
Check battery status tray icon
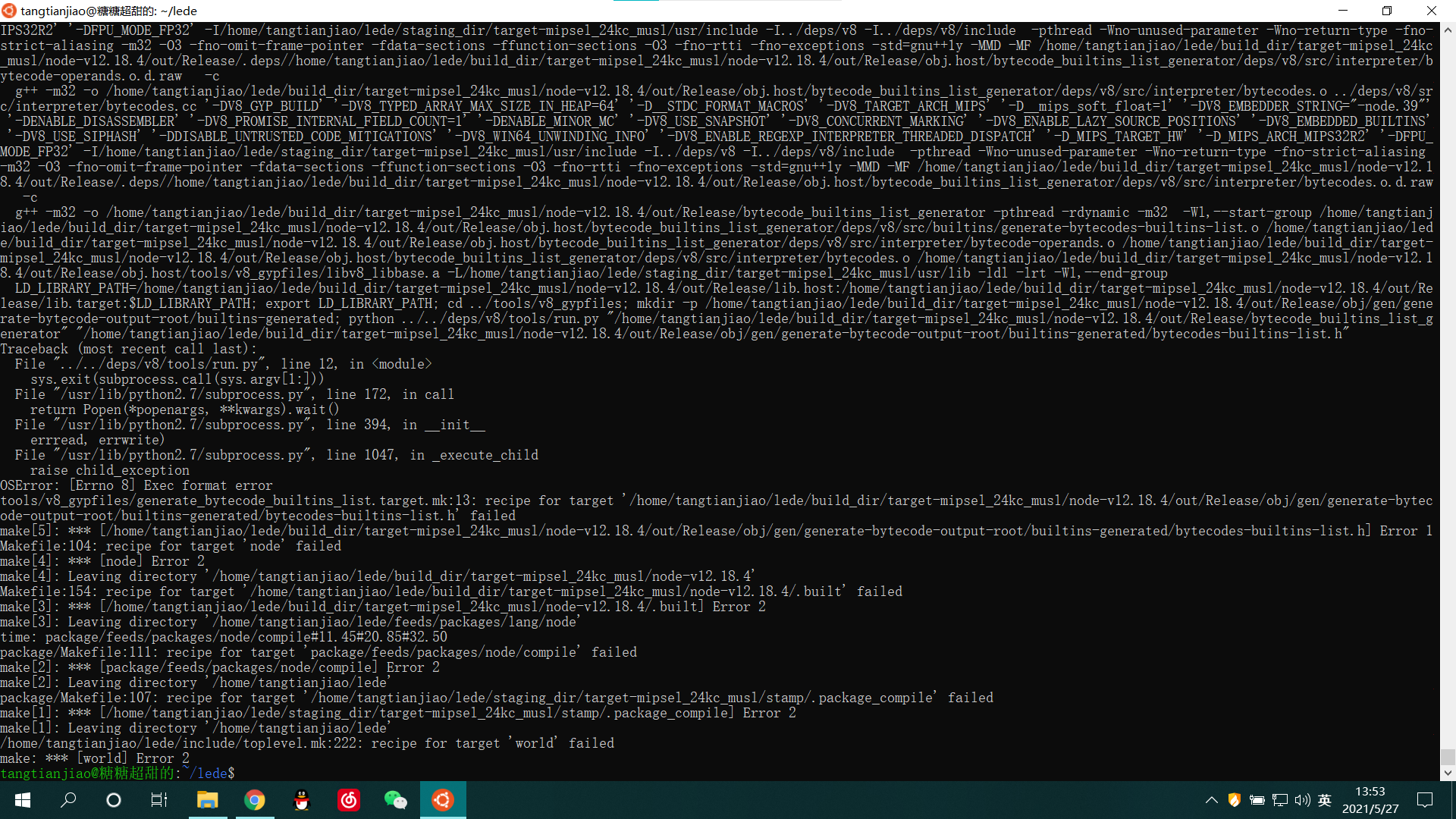1257,800
